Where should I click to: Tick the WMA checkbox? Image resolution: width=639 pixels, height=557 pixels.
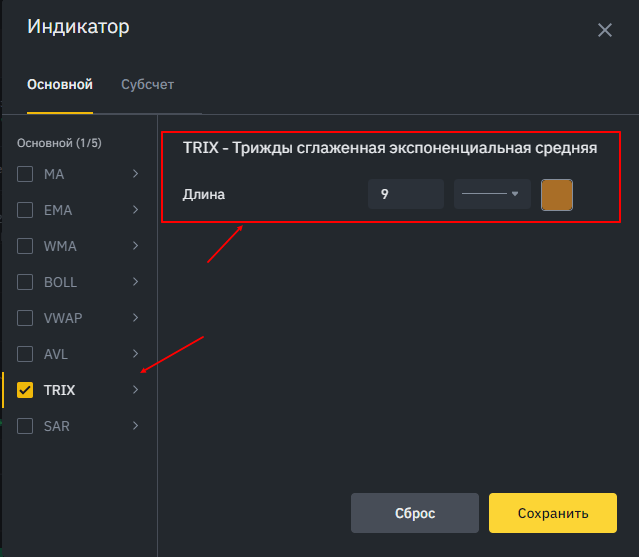point(26,247)
